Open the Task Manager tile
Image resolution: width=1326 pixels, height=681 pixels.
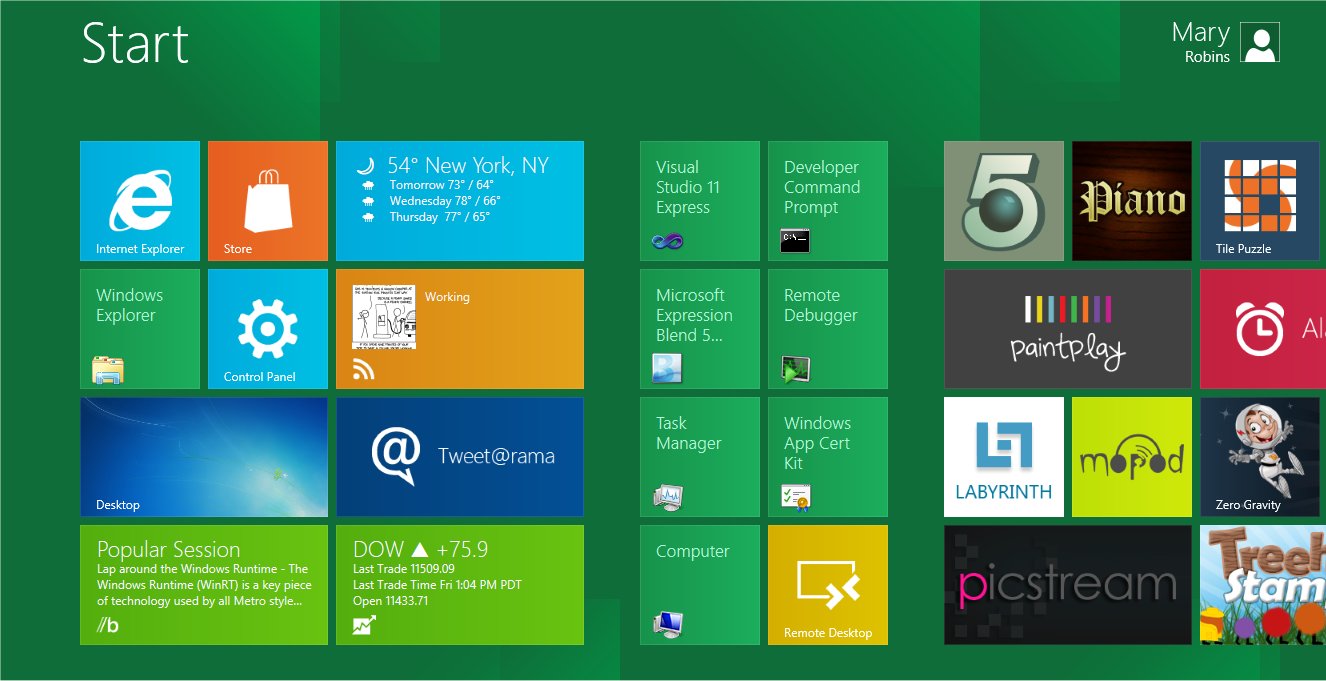tap(700, 457)
